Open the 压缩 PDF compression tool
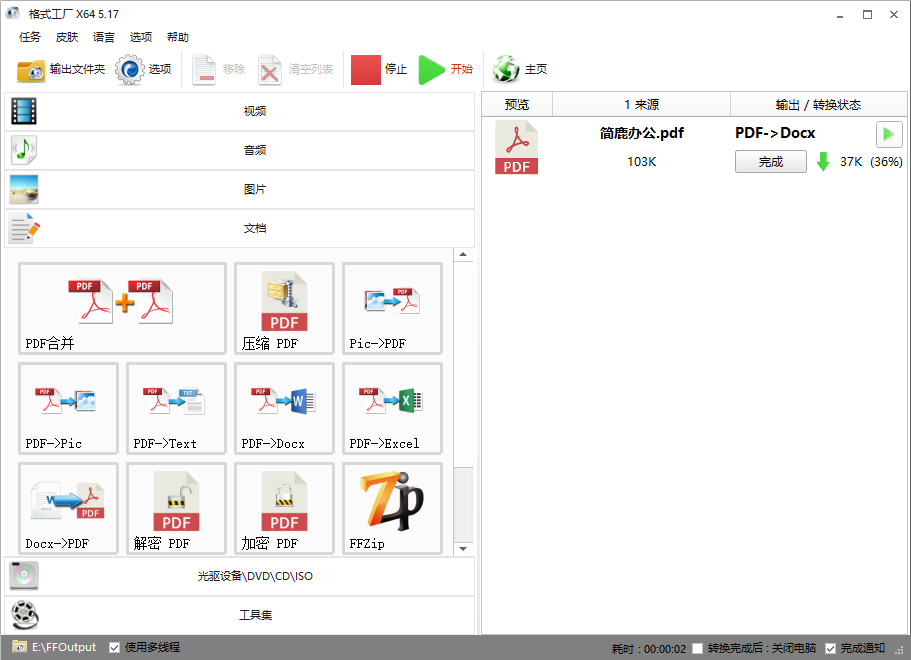 (285, 308)
